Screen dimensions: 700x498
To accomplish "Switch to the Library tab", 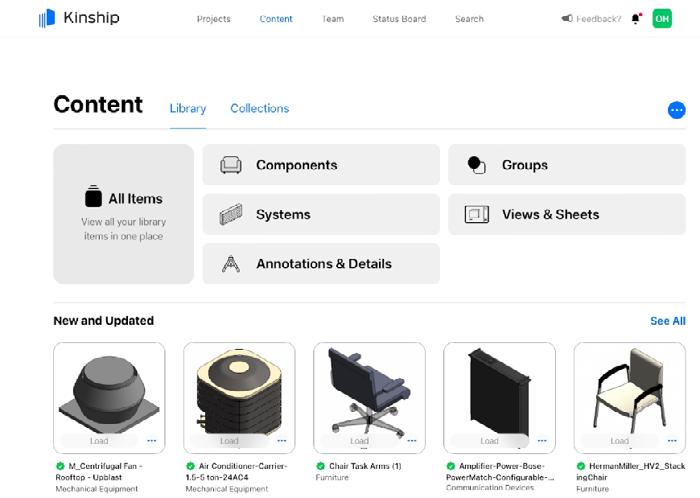I will click(188, 108).
